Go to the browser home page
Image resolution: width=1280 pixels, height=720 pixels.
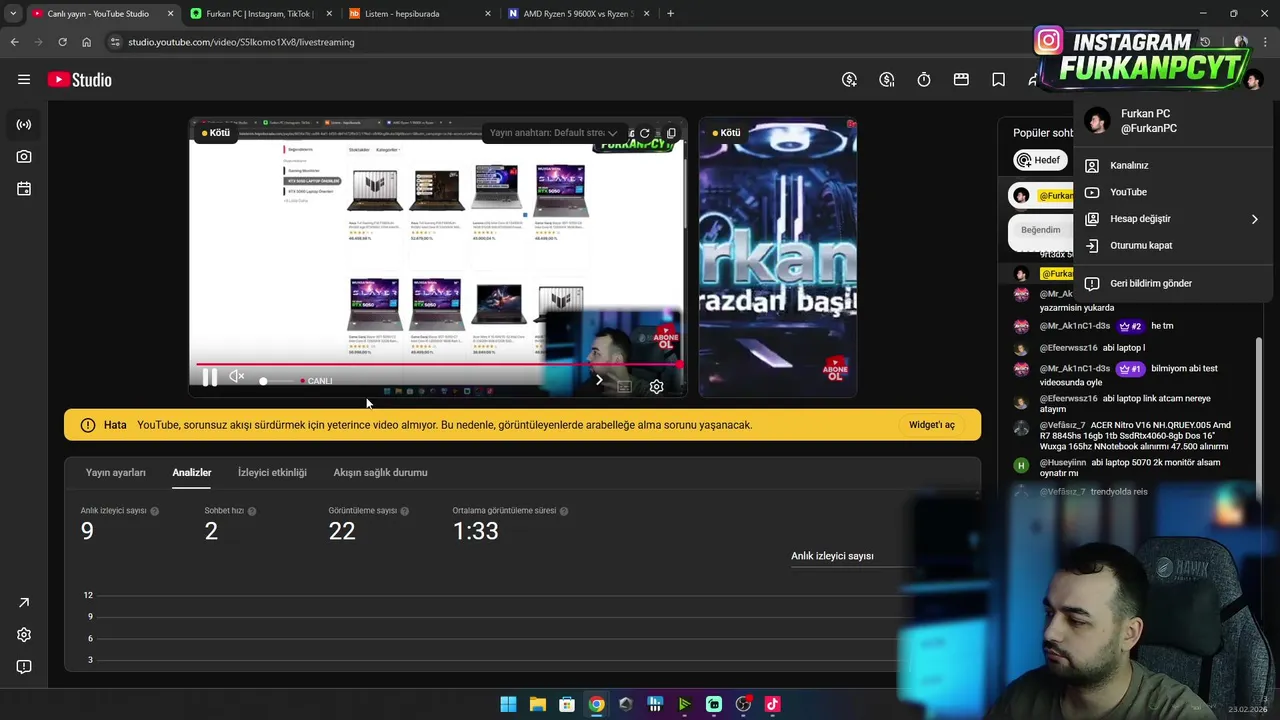(86, 42)
